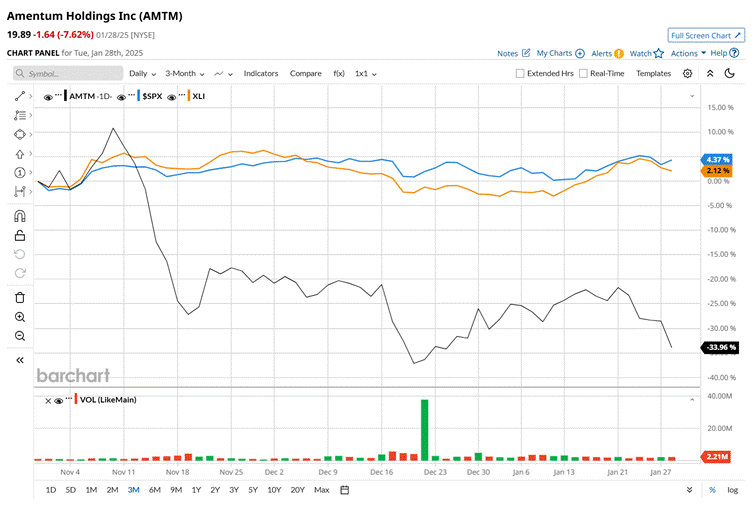Add to My Charts plus icon

click(580, 53)
